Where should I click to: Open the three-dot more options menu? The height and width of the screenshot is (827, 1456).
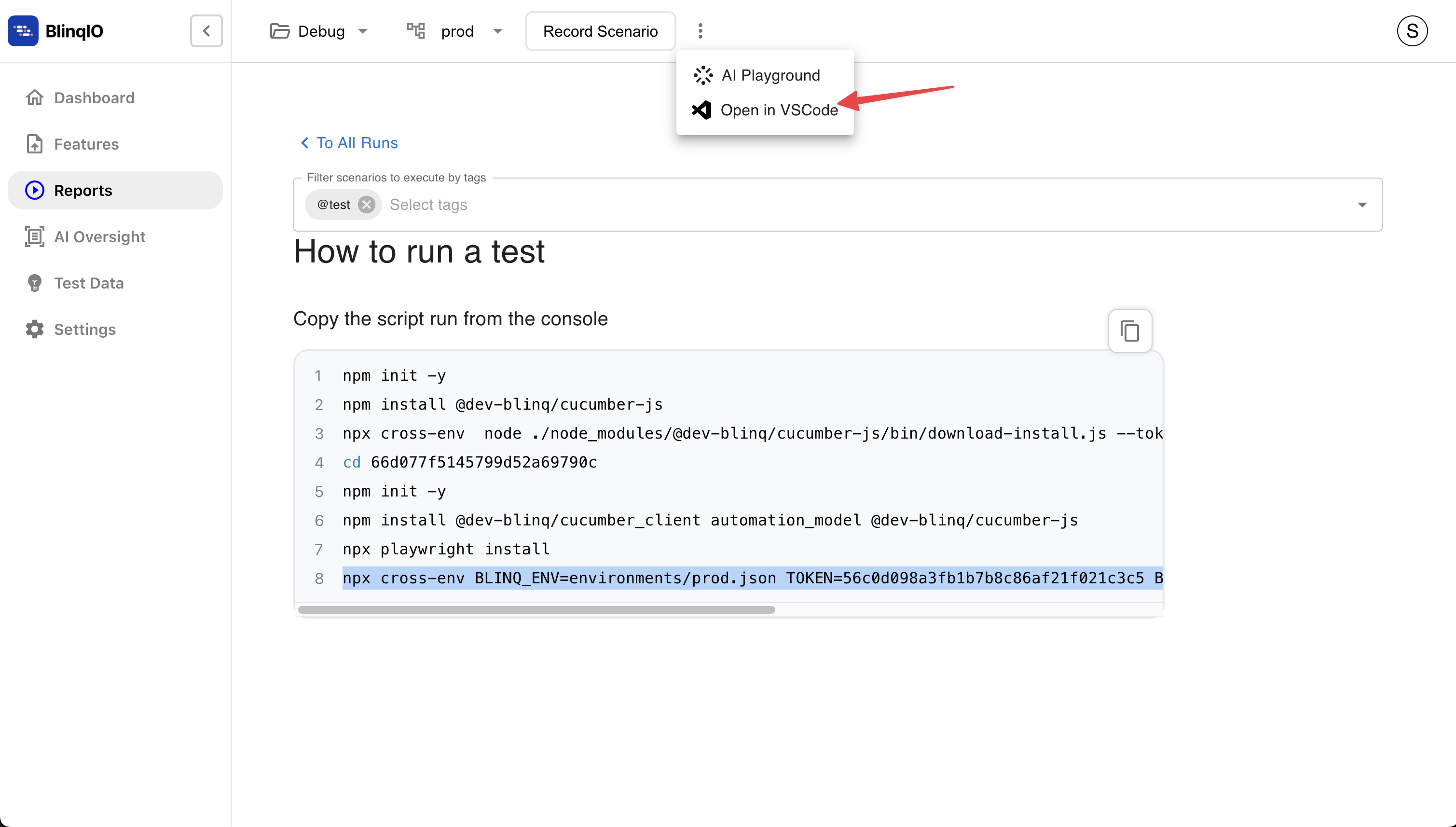pyautogui.click(x=700, y=31)
